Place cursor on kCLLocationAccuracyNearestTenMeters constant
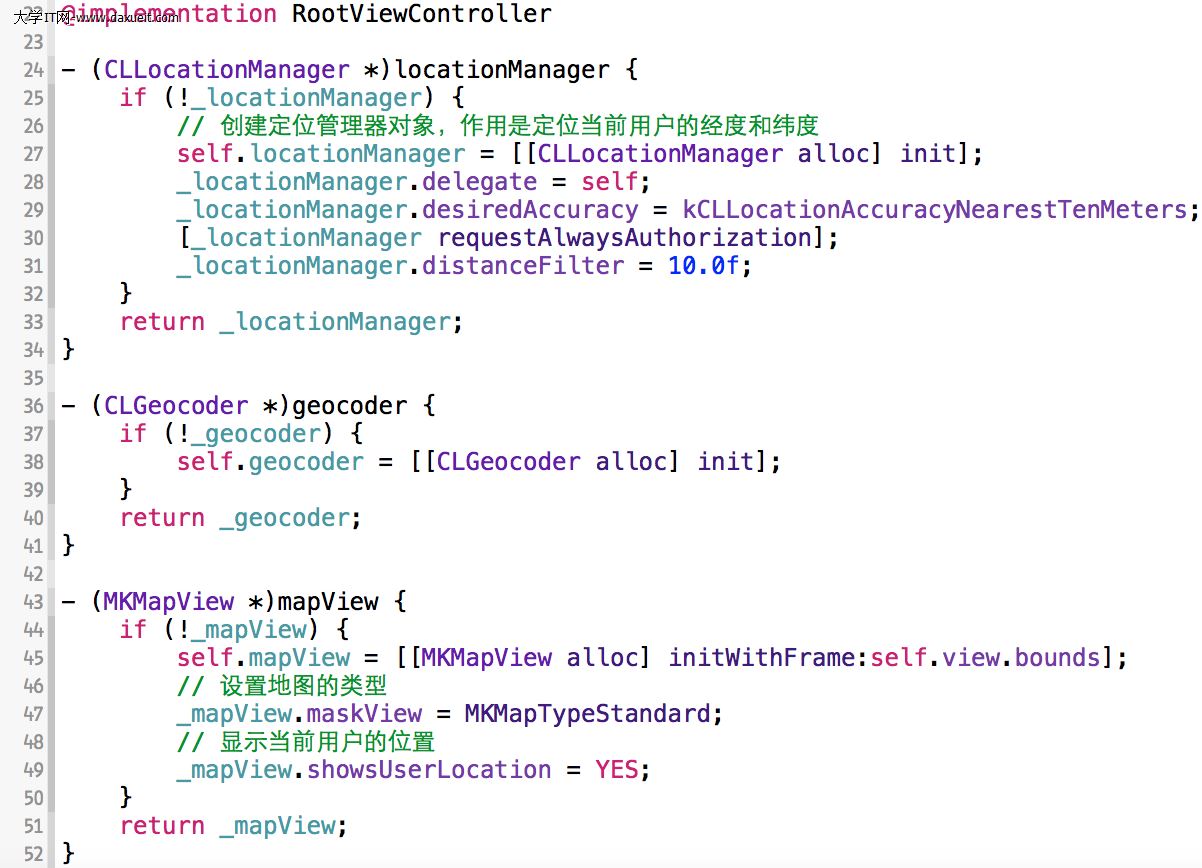This screenshot has width=1202, height=868. click(935, 210)
